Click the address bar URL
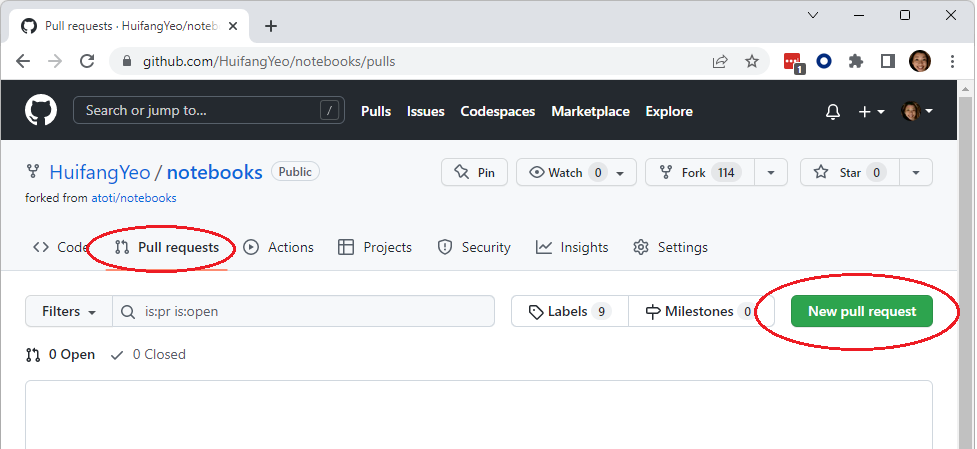The height and width of the screenshot is (449, 977). [269, 62]
